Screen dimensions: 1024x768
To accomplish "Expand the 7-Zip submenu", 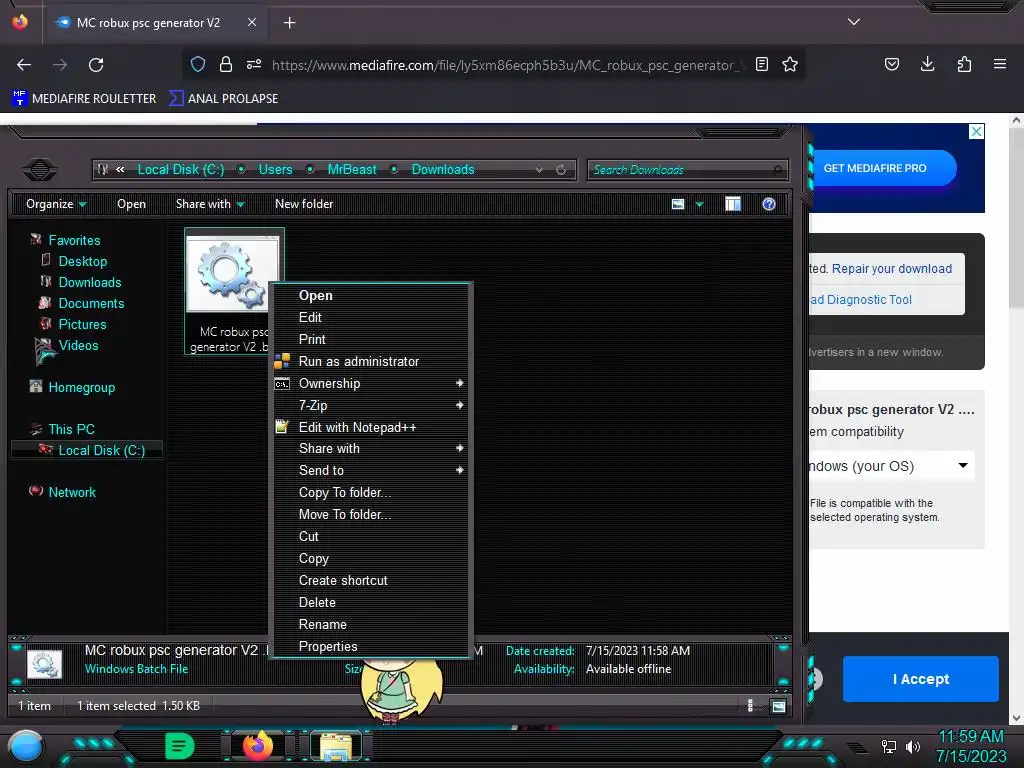I will click(x=371, y=406).
